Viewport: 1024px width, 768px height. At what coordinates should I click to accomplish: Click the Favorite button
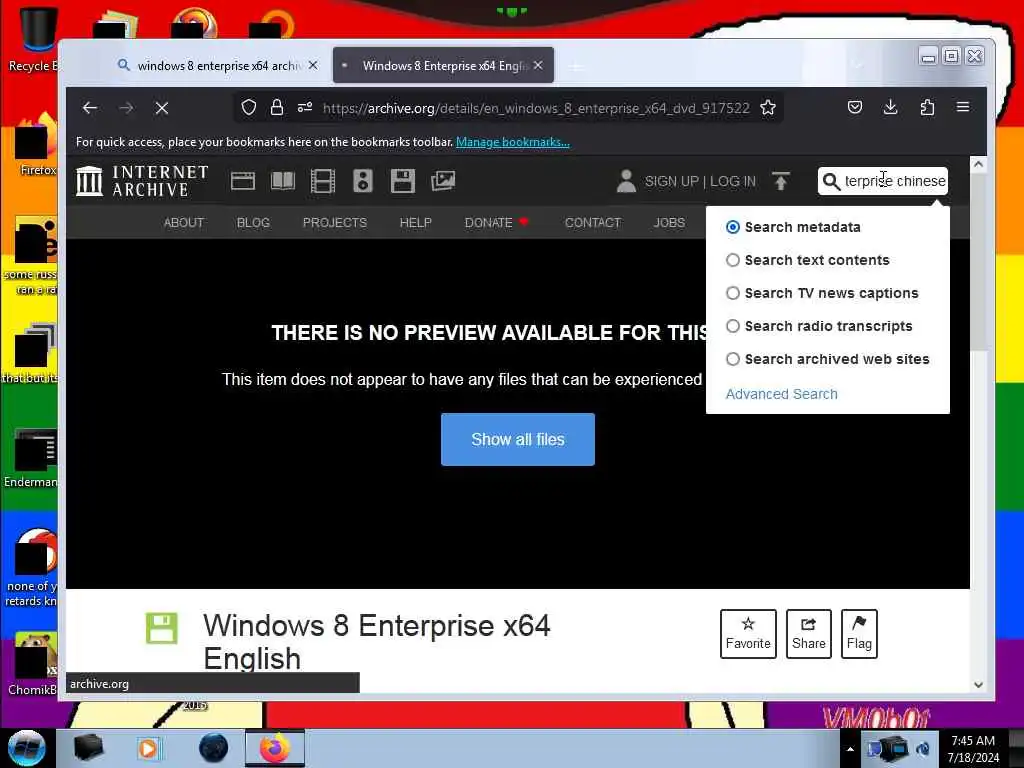[x=748, y=634]
